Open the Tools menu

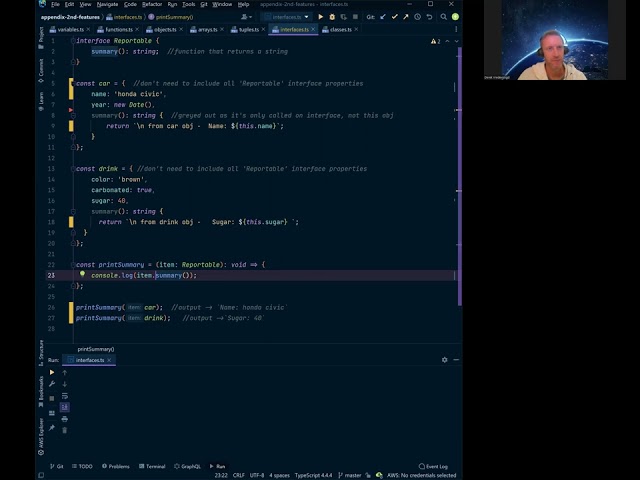point(188,4)
